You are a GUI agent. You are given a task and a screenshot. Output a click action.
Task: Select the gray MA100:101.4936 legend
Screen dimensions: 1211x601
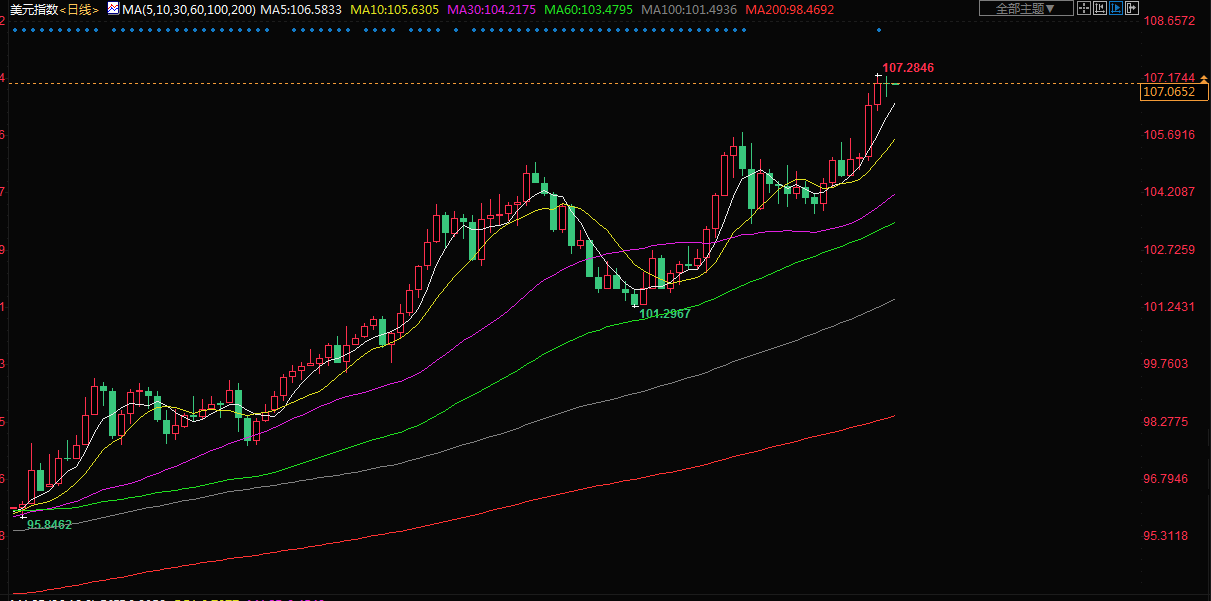[x=688, y=9]
